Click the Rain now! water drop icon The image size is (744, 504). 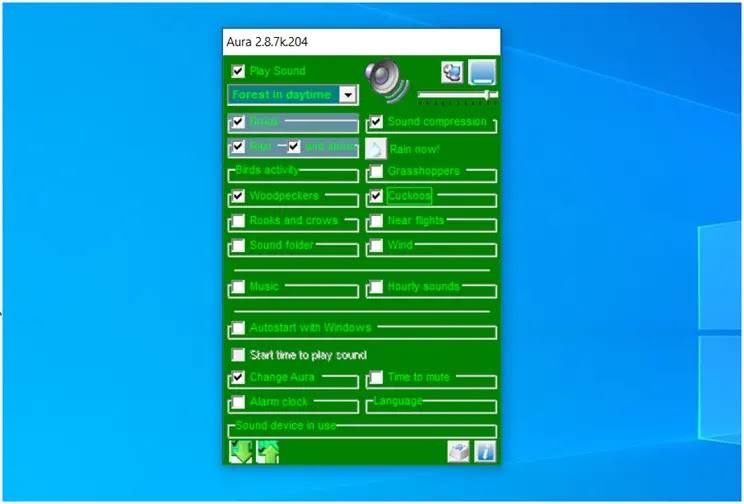click(376, 149)
